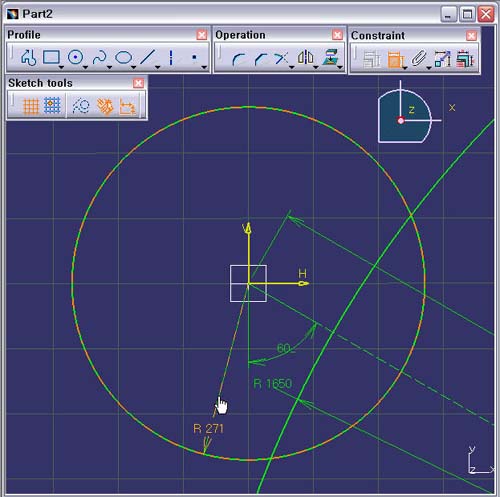Select the Corner tool in Operation
500x497 pixels.
pyautogui.click(x=238, y=59)
